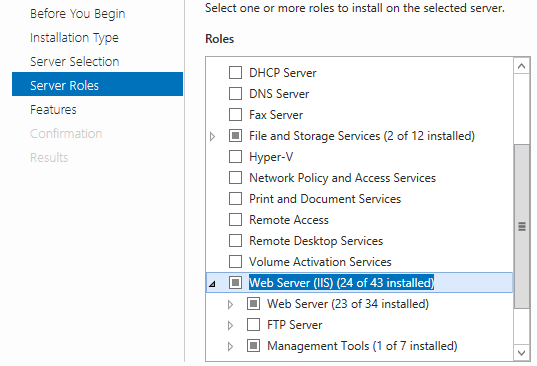Expand the Management Tools node

tap(230, 346)
